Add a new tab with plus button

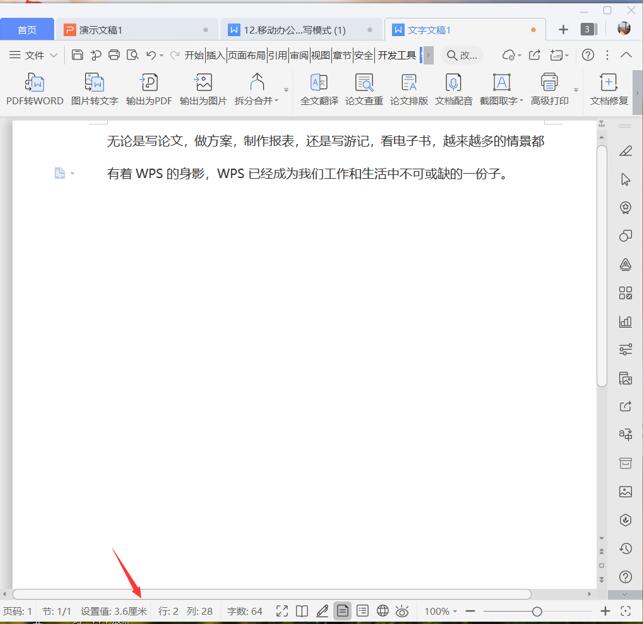(563, 30)
